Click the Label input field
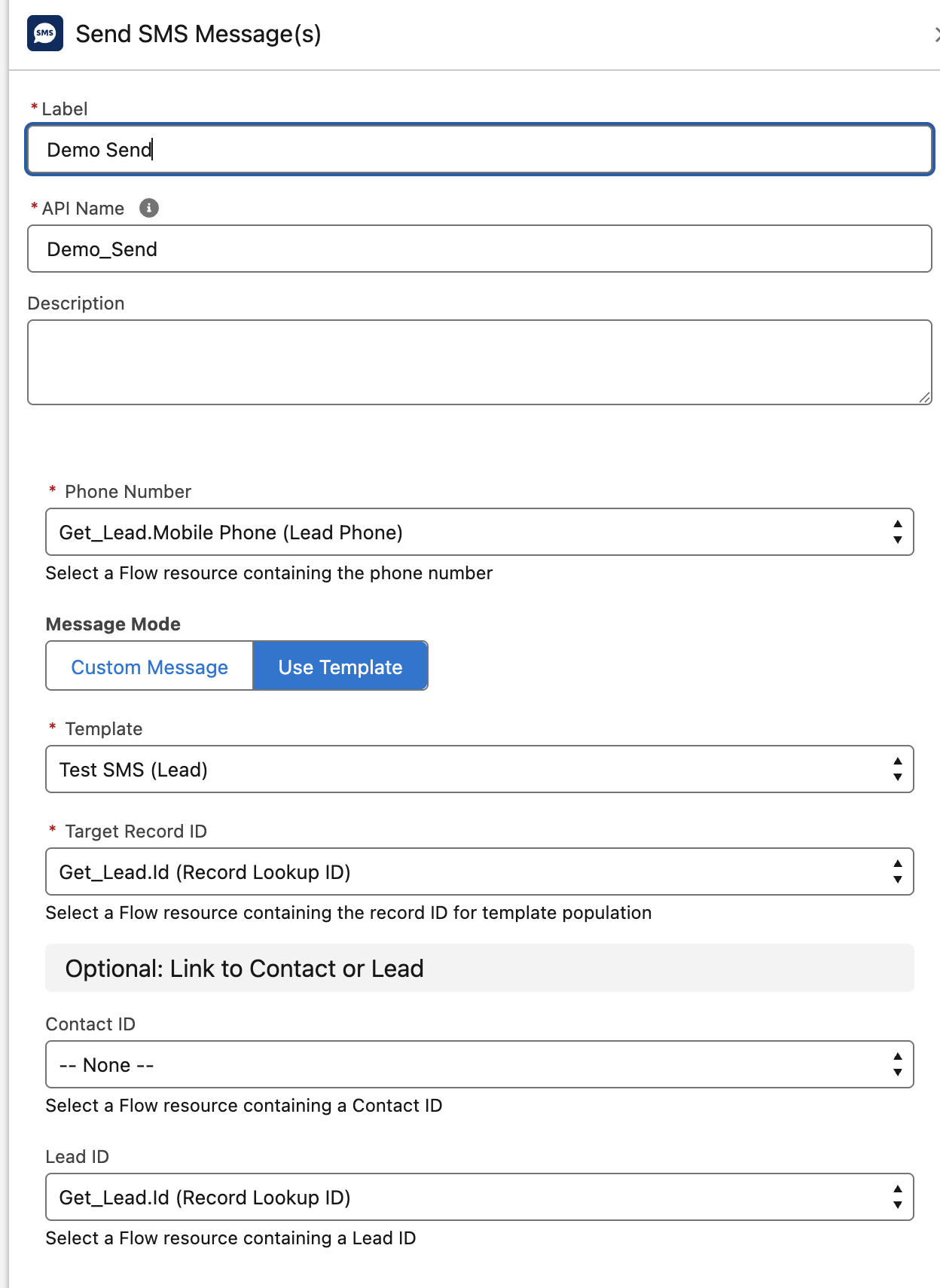 click(x=479, y=150)
